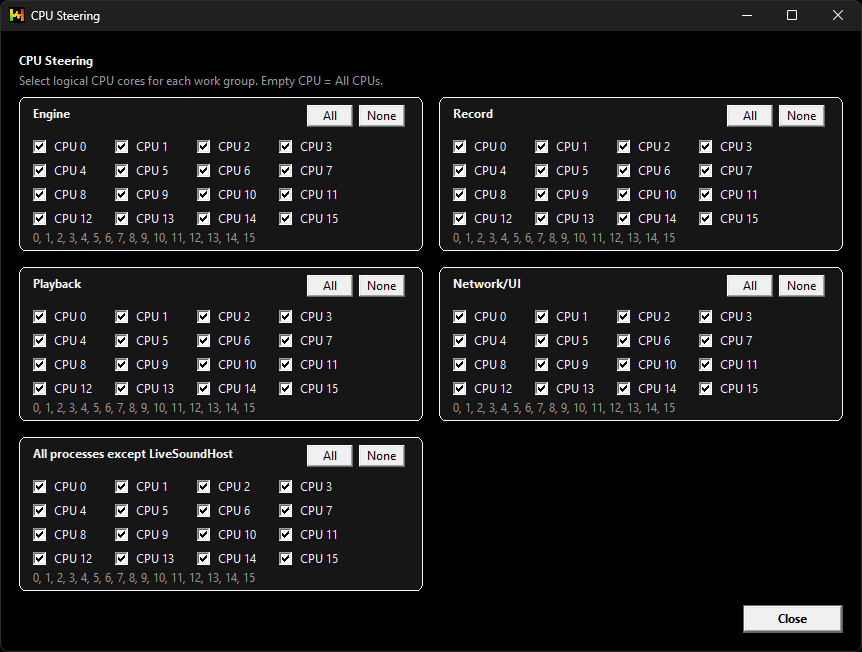
Task: Click the Playback group heading
Action: 57,284
